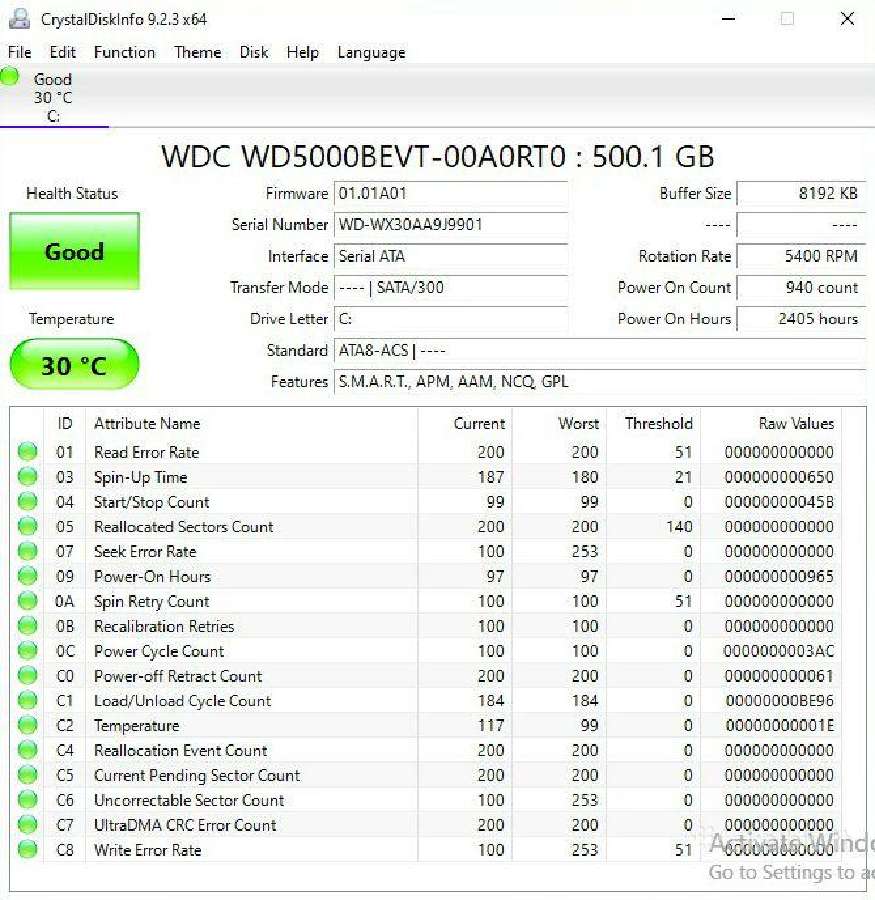Click raw value 0000000003AC
The width and height of the screenshot is (875, 900).
779,651
